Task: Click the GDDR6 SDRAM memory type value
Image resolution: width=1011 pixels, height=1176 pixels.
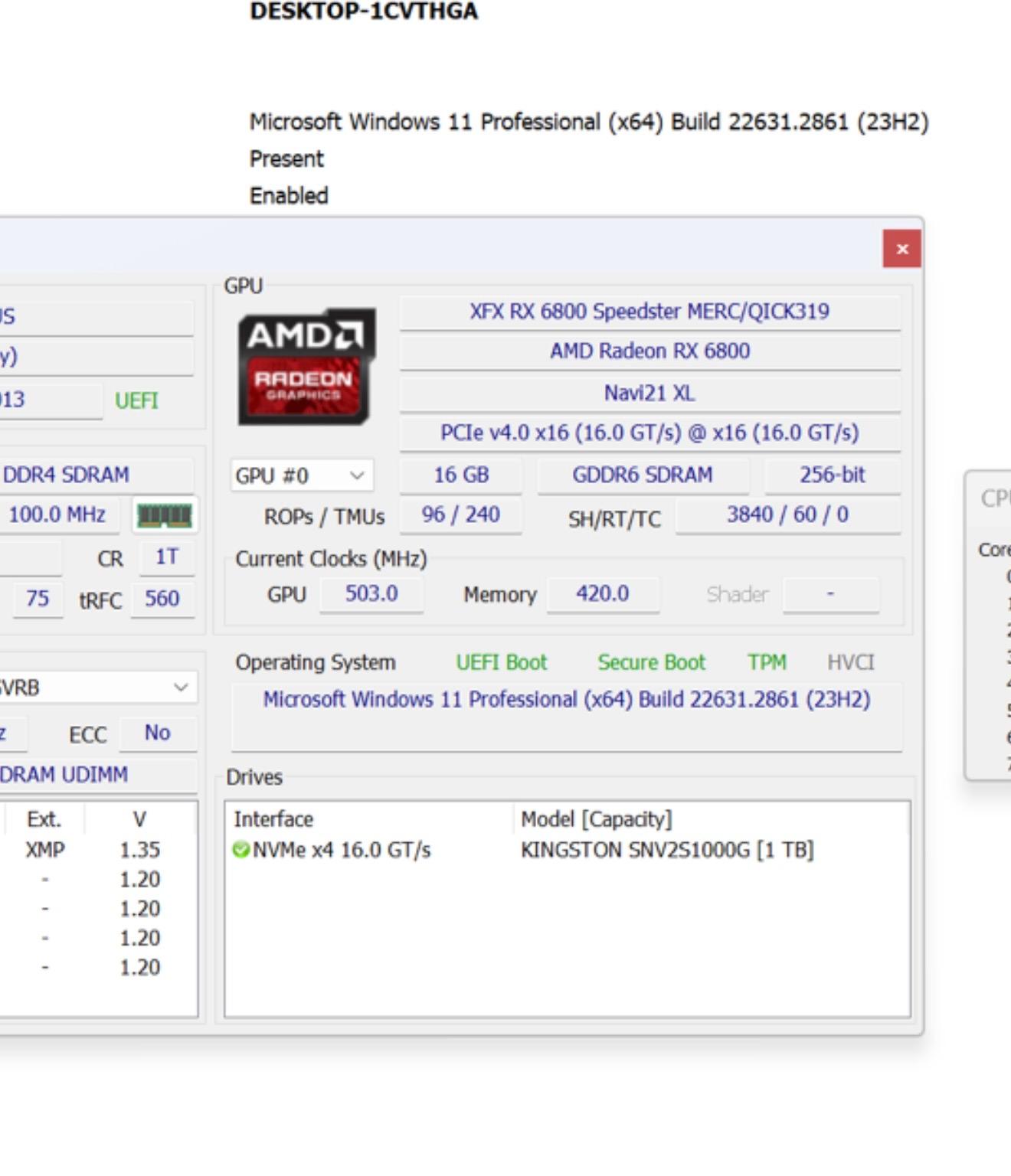Action: coord(643,475)
